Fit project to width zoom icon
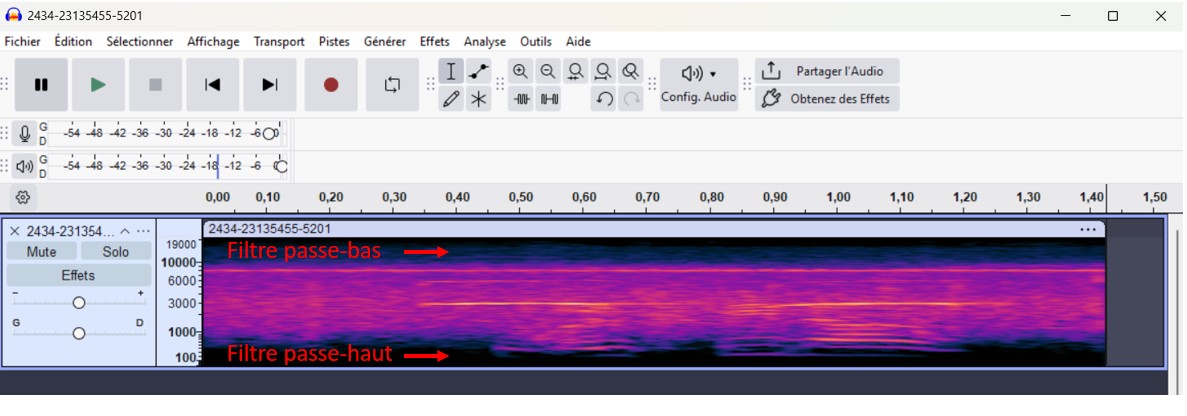Screen dimensions: 1187x416 pos(603,72)
